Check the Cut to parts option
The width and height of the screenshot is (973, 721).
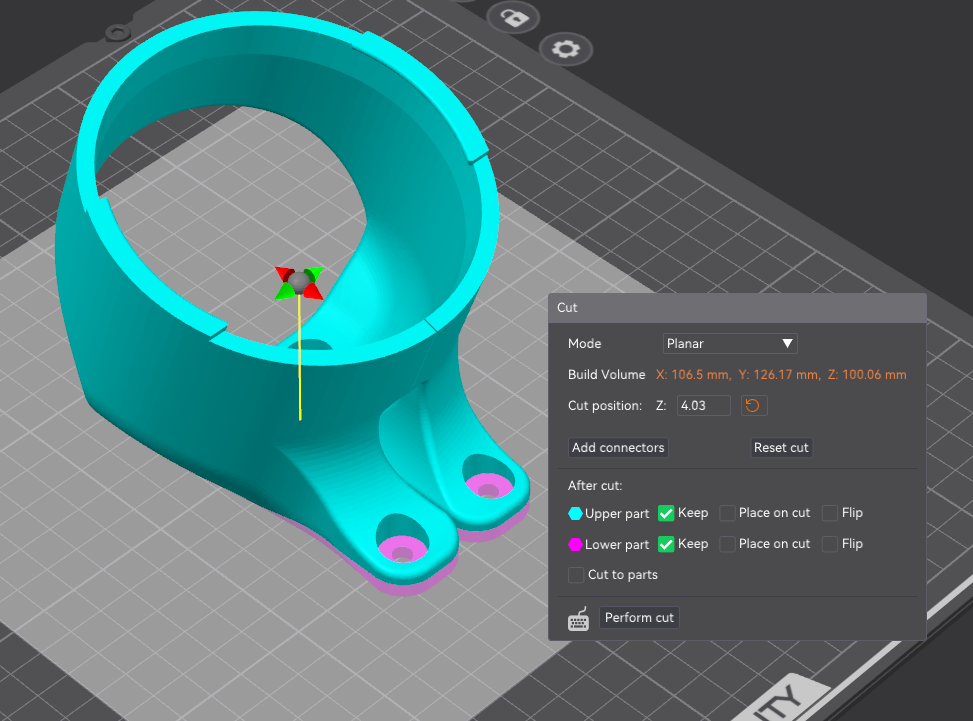tap(576, 575)
